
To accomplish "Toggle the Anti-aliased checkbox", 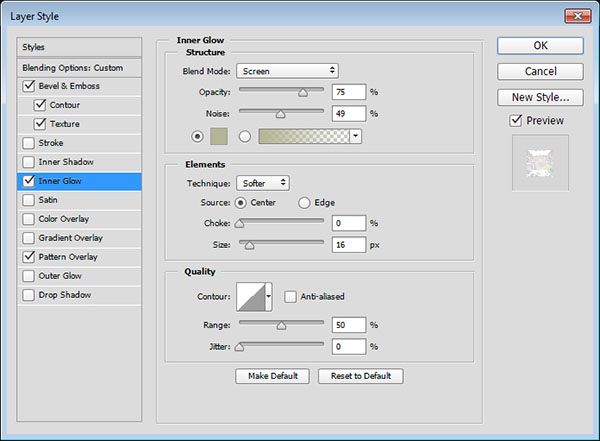I will 290,297.
